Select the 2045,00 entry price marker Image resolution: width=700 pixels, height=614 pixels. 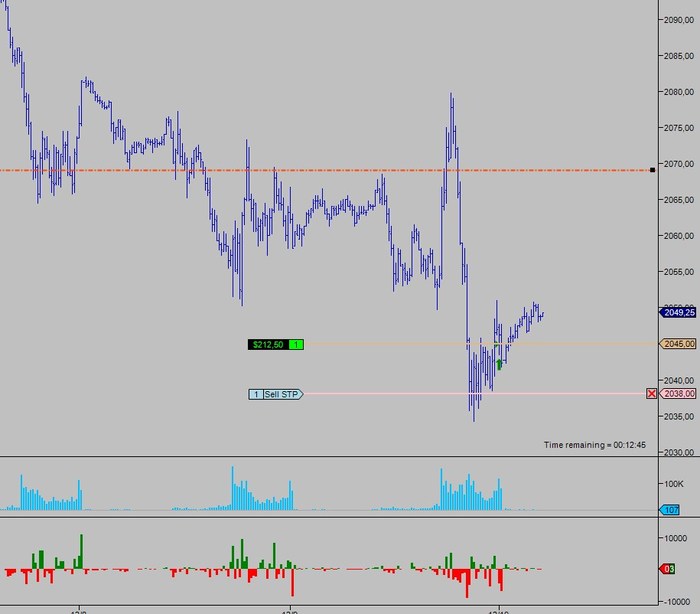coord(678,343)
